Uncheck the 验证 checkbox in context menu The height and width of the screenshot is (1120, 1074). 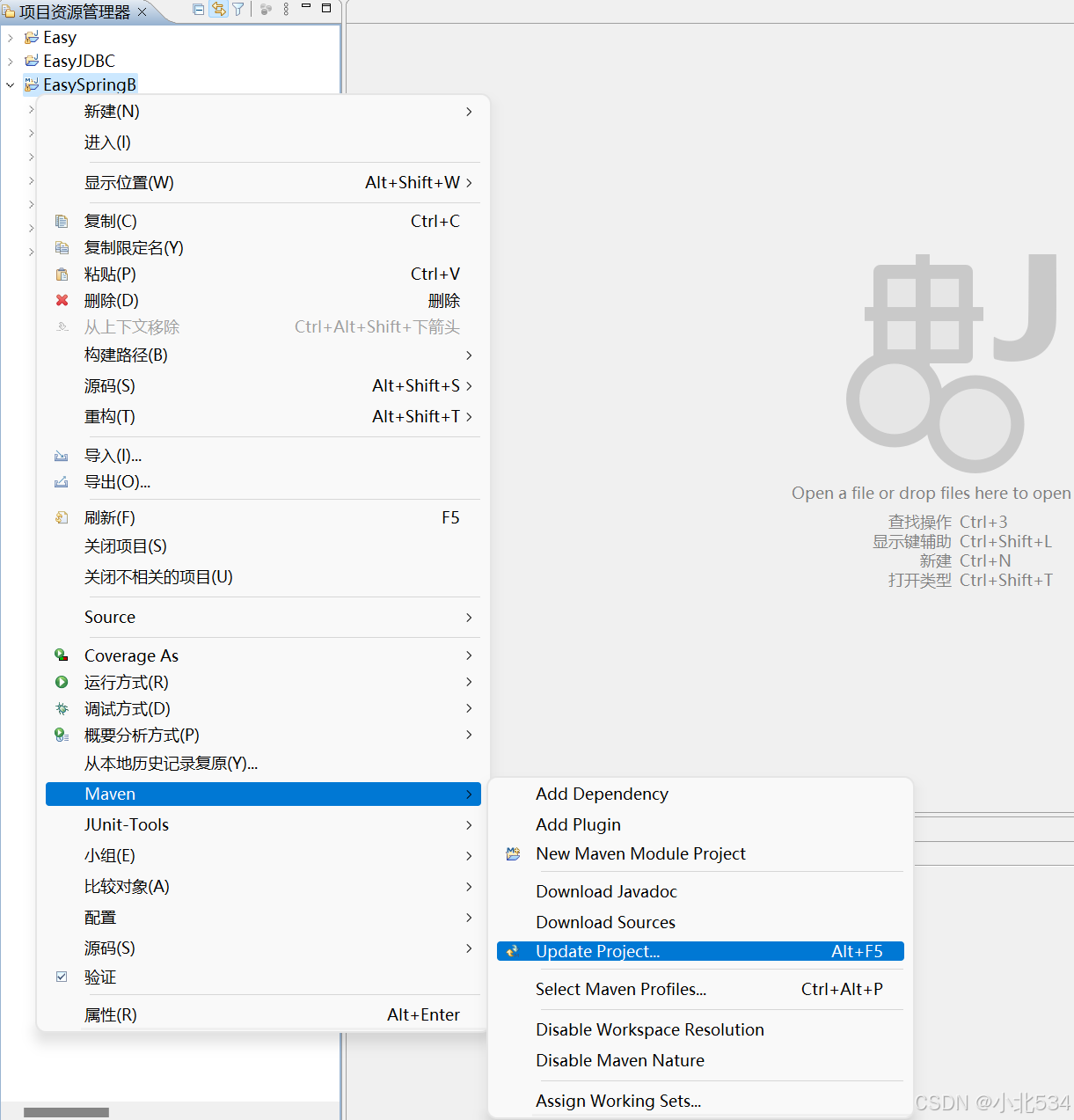click(x=62, y=977)
